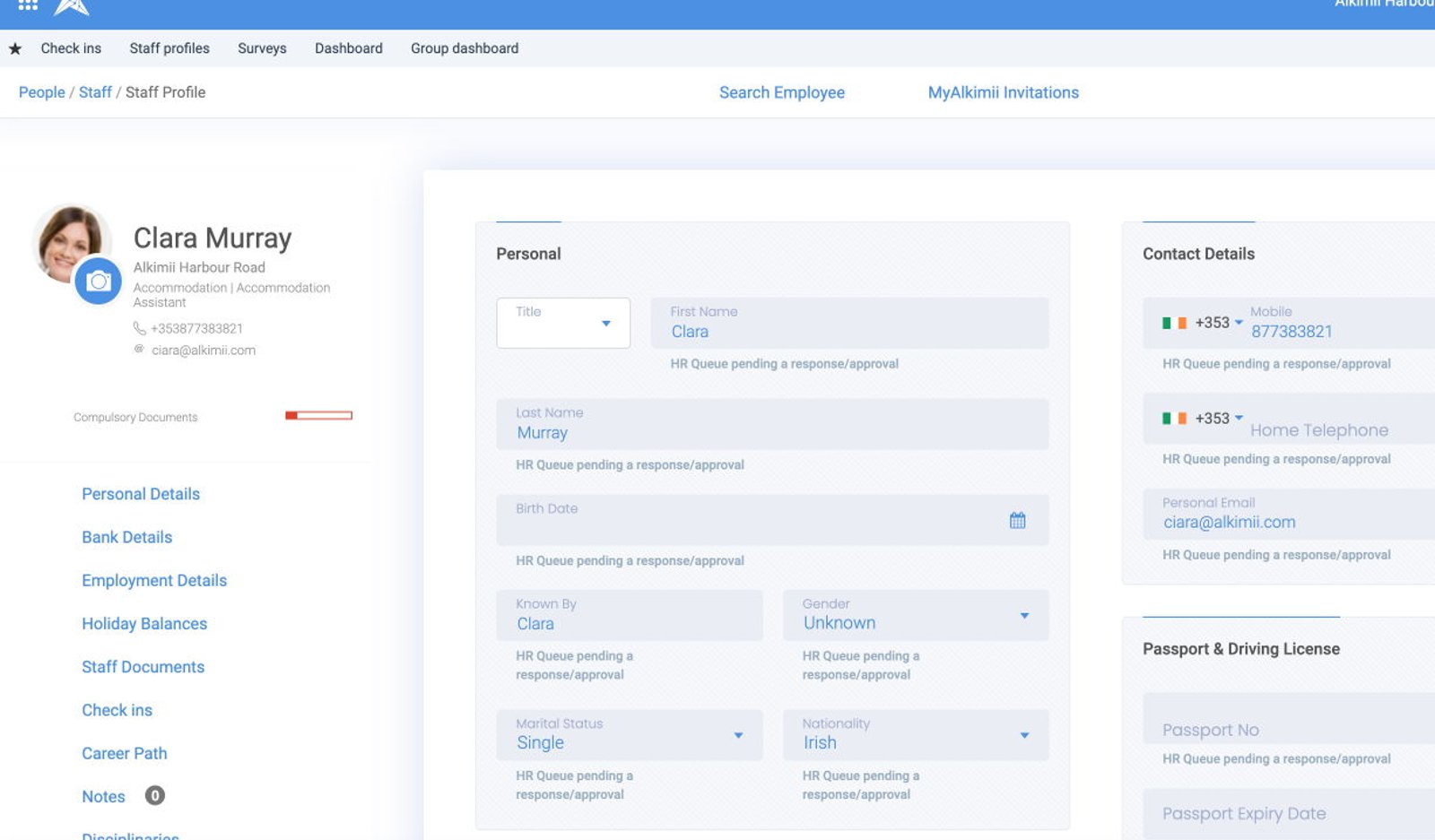Open the Mobile country code +353 dropdown
Screen dimensions: 1435x840
(1202, 323)
